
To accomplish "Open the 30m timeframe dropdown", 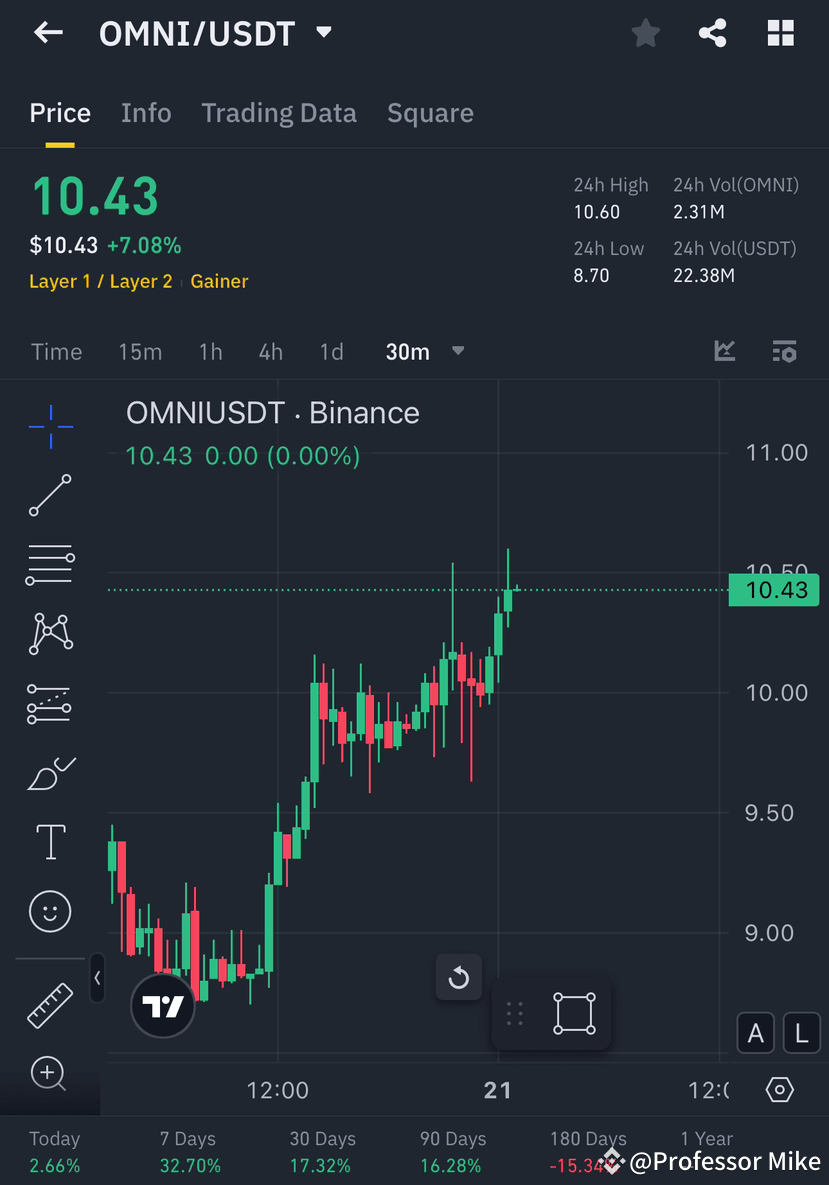I will [x=424, y=351].
